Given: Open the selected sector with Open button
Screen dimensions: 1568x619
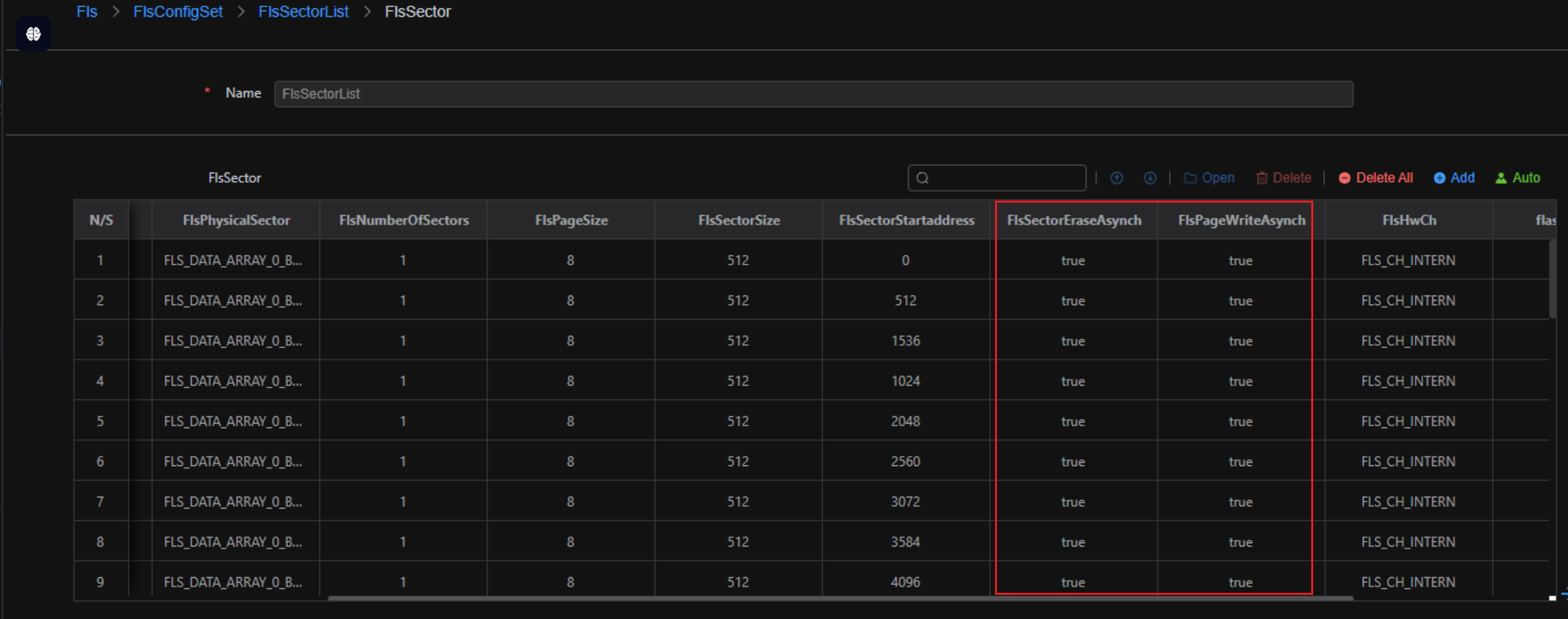Looking at the screenshot, I should coord(1209,178).
